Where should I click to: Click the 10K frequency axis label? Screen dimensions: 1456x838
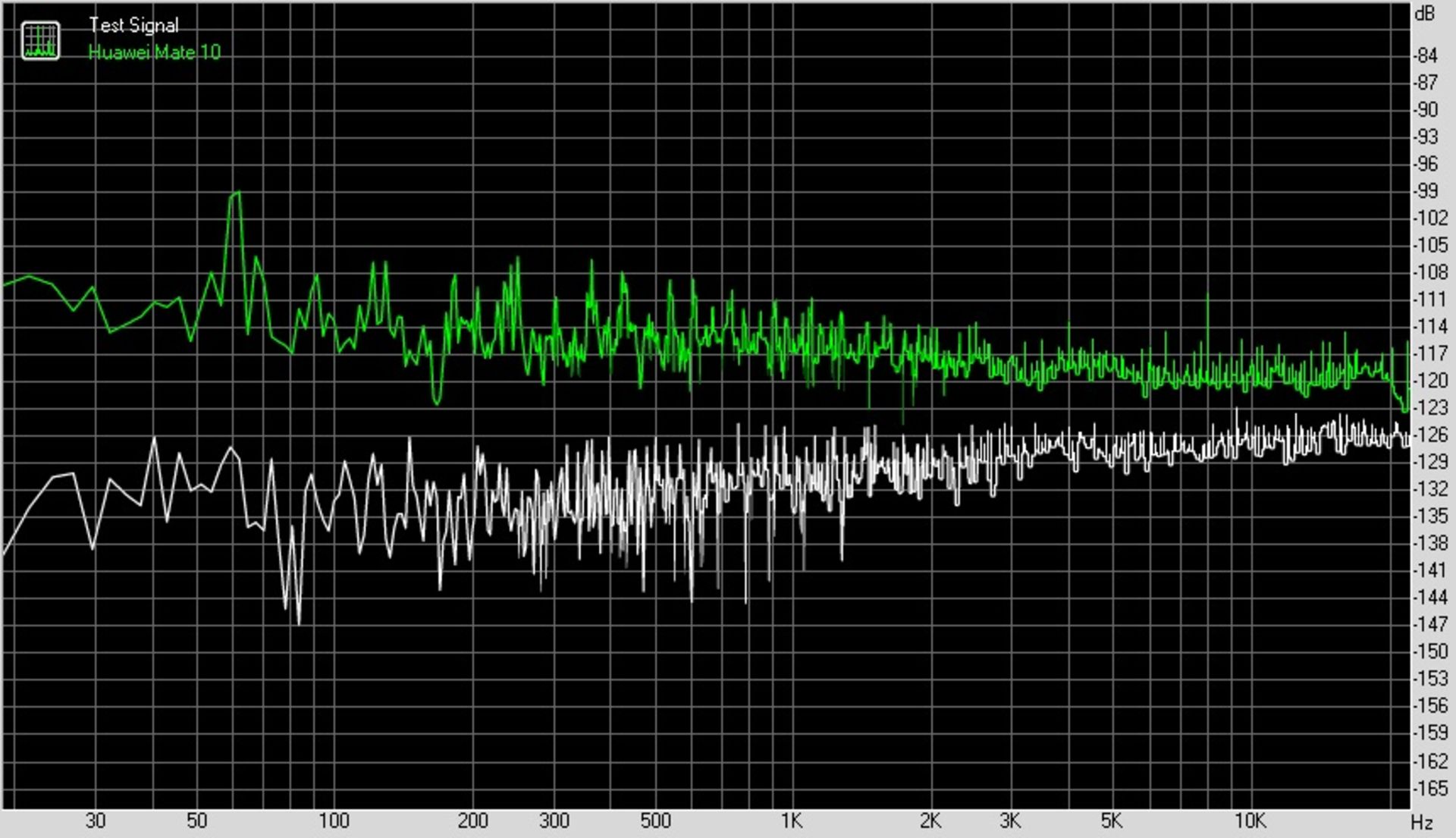(x=1250, y=821)
